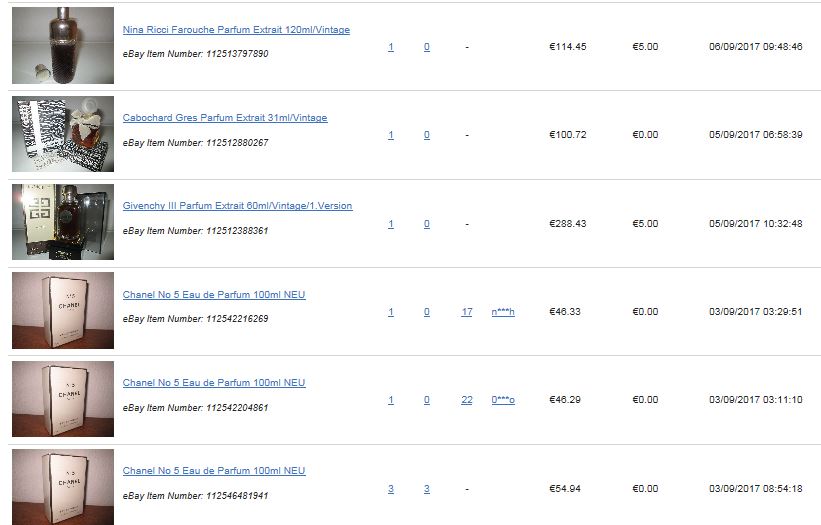Click the Givenchy III box thumbnail

coord(63,221)
